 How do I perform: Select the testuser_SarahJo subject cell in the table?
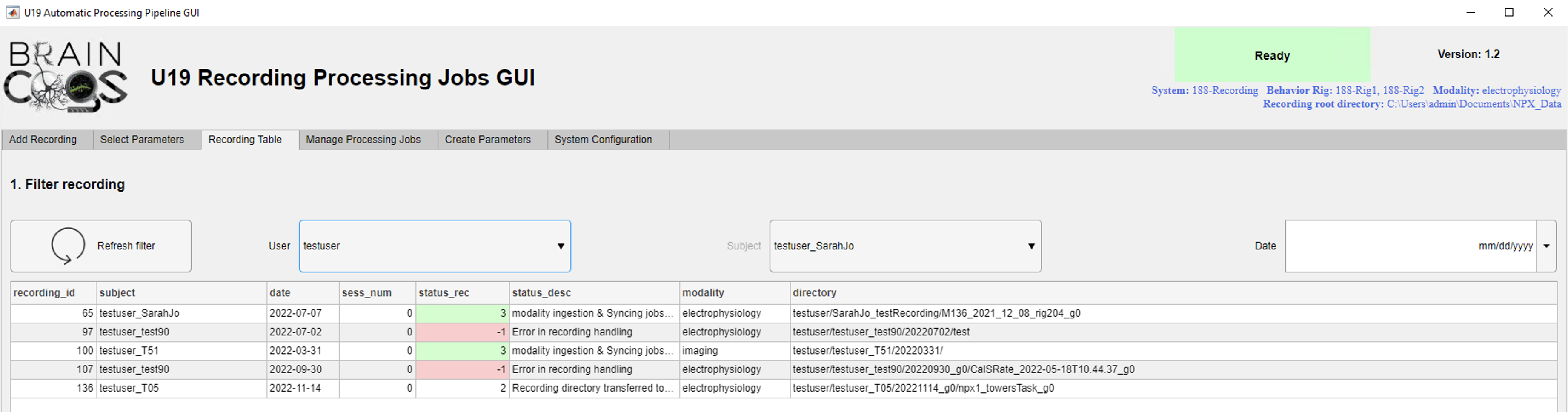pyautogui.click(x=181, y=313)
